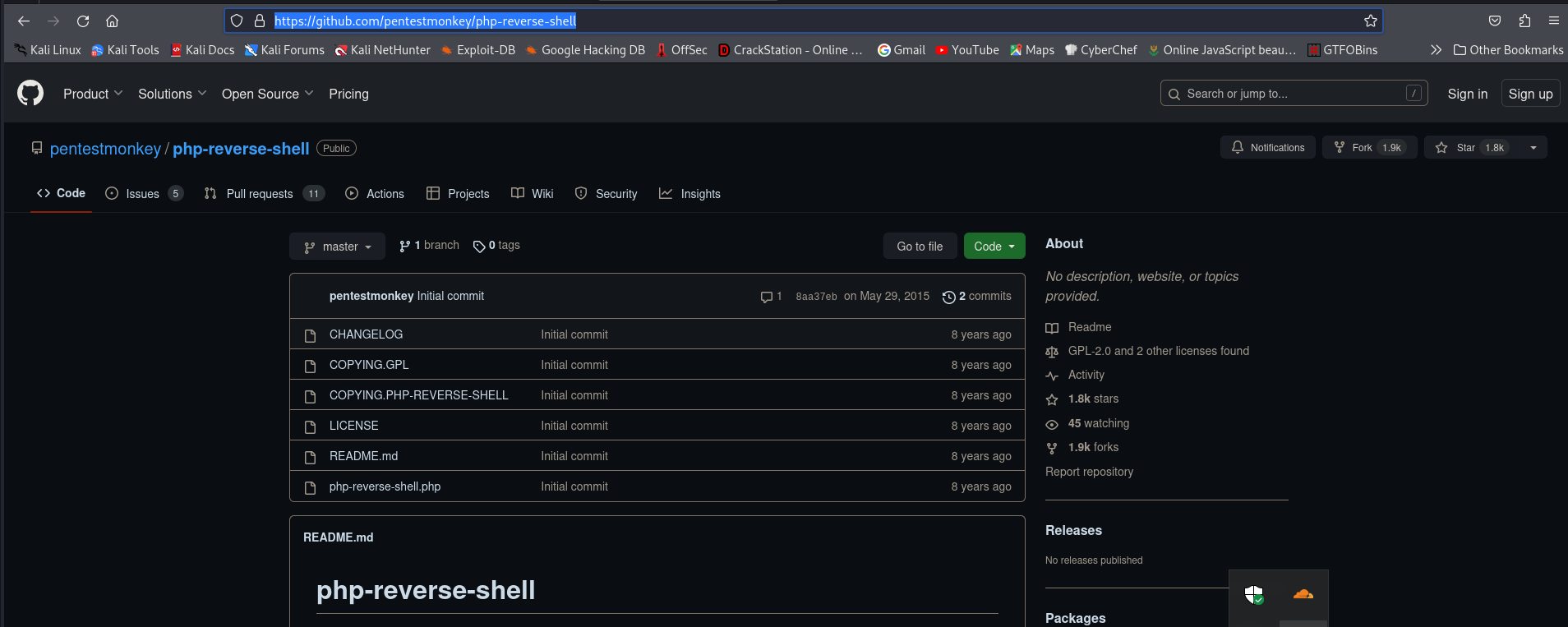
Task: Switch to the Issues tab
Action: tap(144, 194)
